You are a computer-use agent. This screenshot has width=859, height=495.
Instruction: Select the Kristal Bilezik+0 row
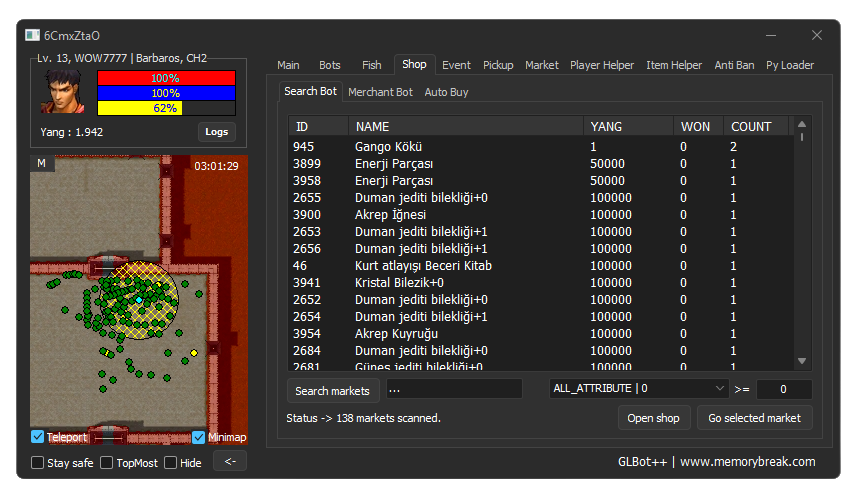541,283
